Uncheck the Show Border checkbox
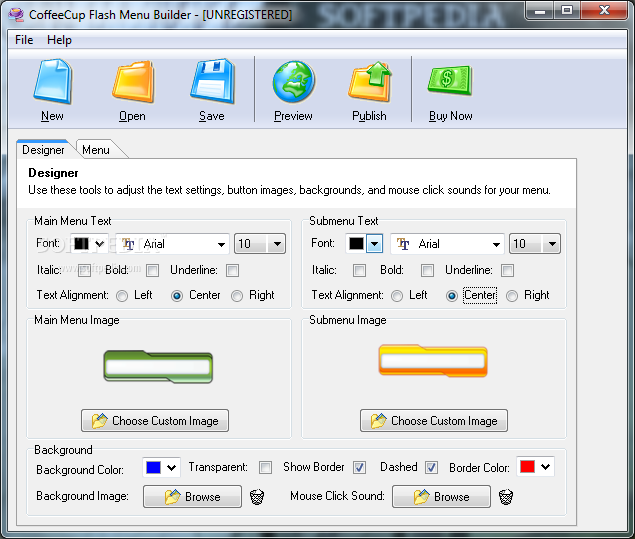Screen dimensions: 635x539 [359, 467]
